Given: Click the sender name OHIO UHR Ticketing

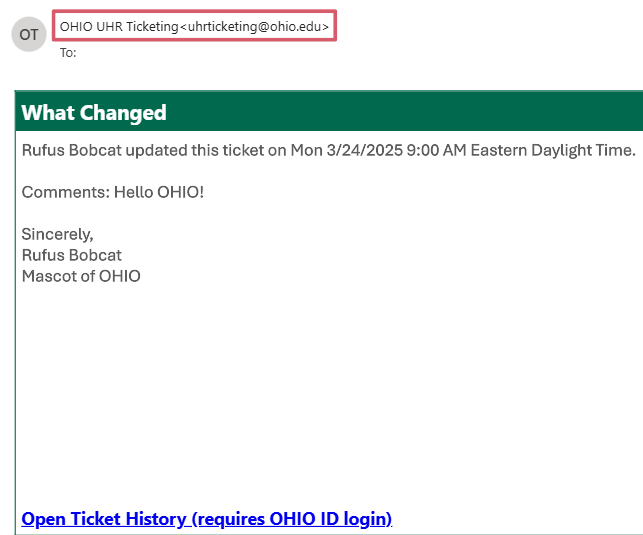Looking at the screenshot, I should [x=118, y=27].
